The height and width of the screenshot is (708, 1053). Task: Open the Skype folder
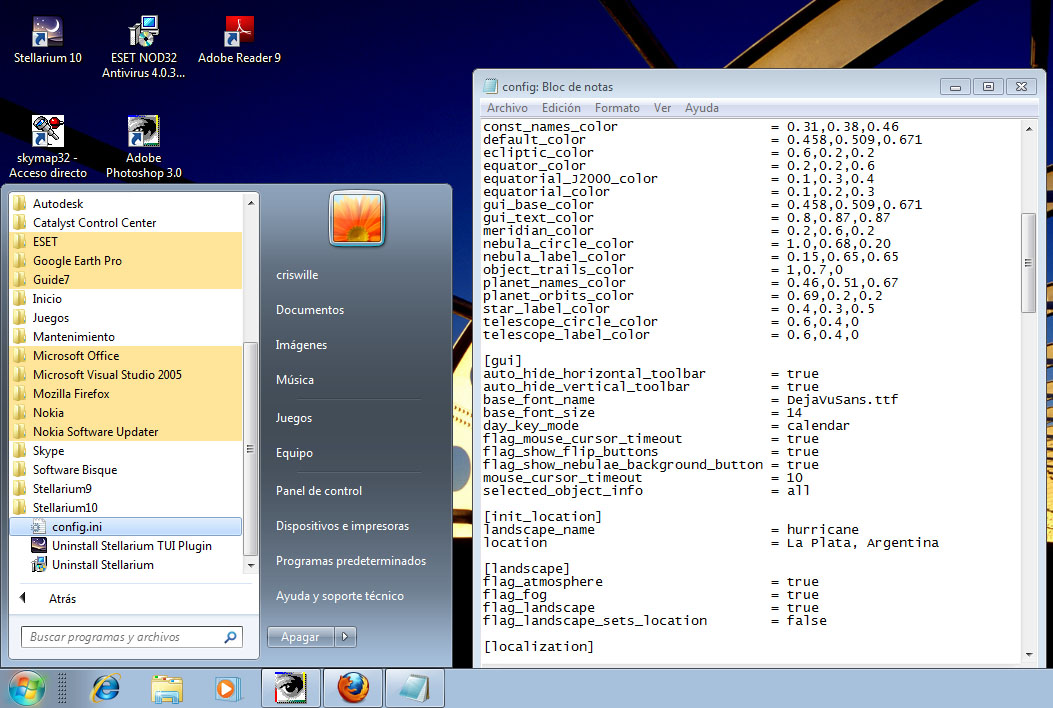(x=126, y=451)
